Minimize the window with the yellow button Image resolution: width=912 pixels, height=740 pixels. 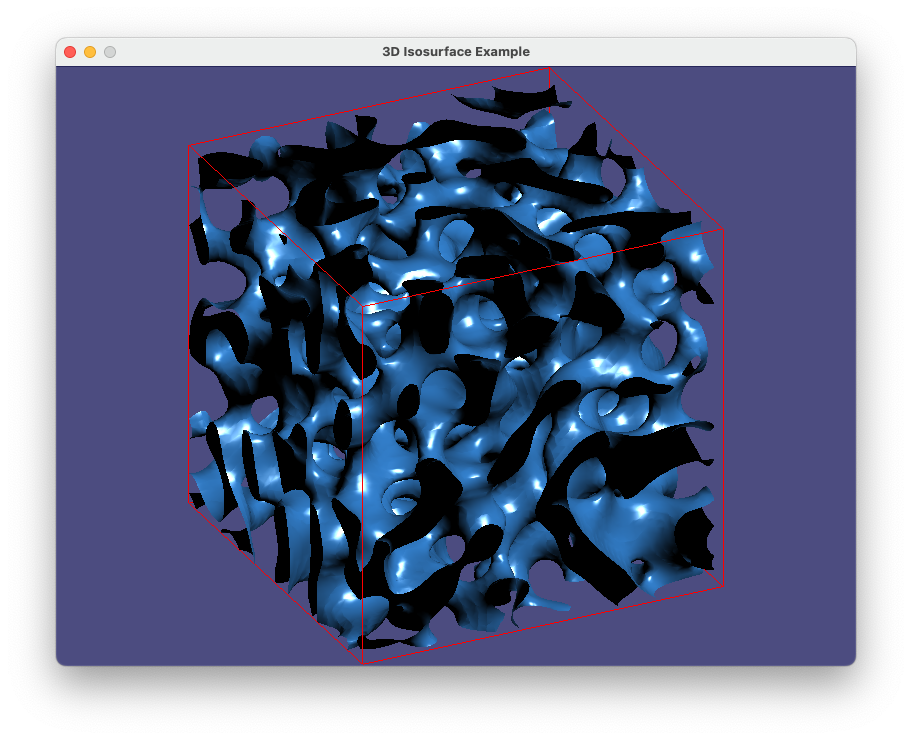(x=90, y=52)
